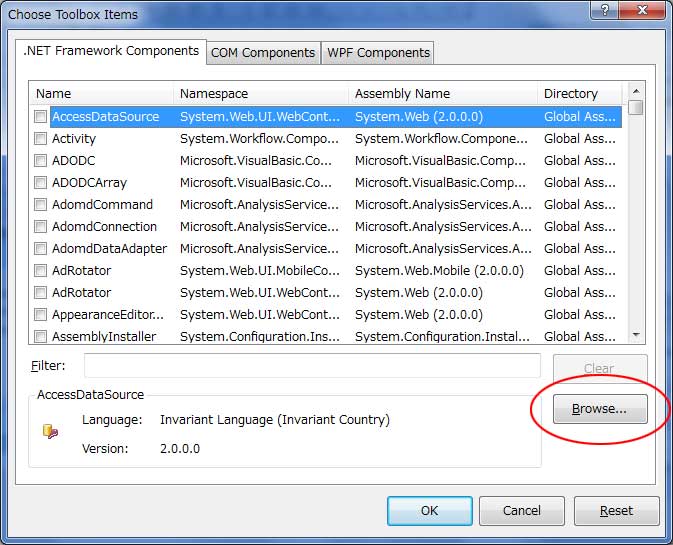Click the vertical scrollbar thumb

[x=636, y=107]
